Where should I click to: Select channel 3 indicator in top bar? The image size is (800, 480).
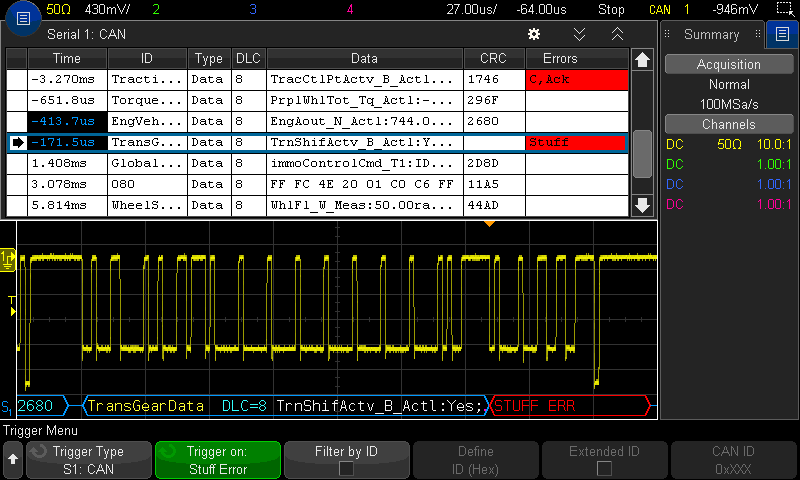[253, 9]
